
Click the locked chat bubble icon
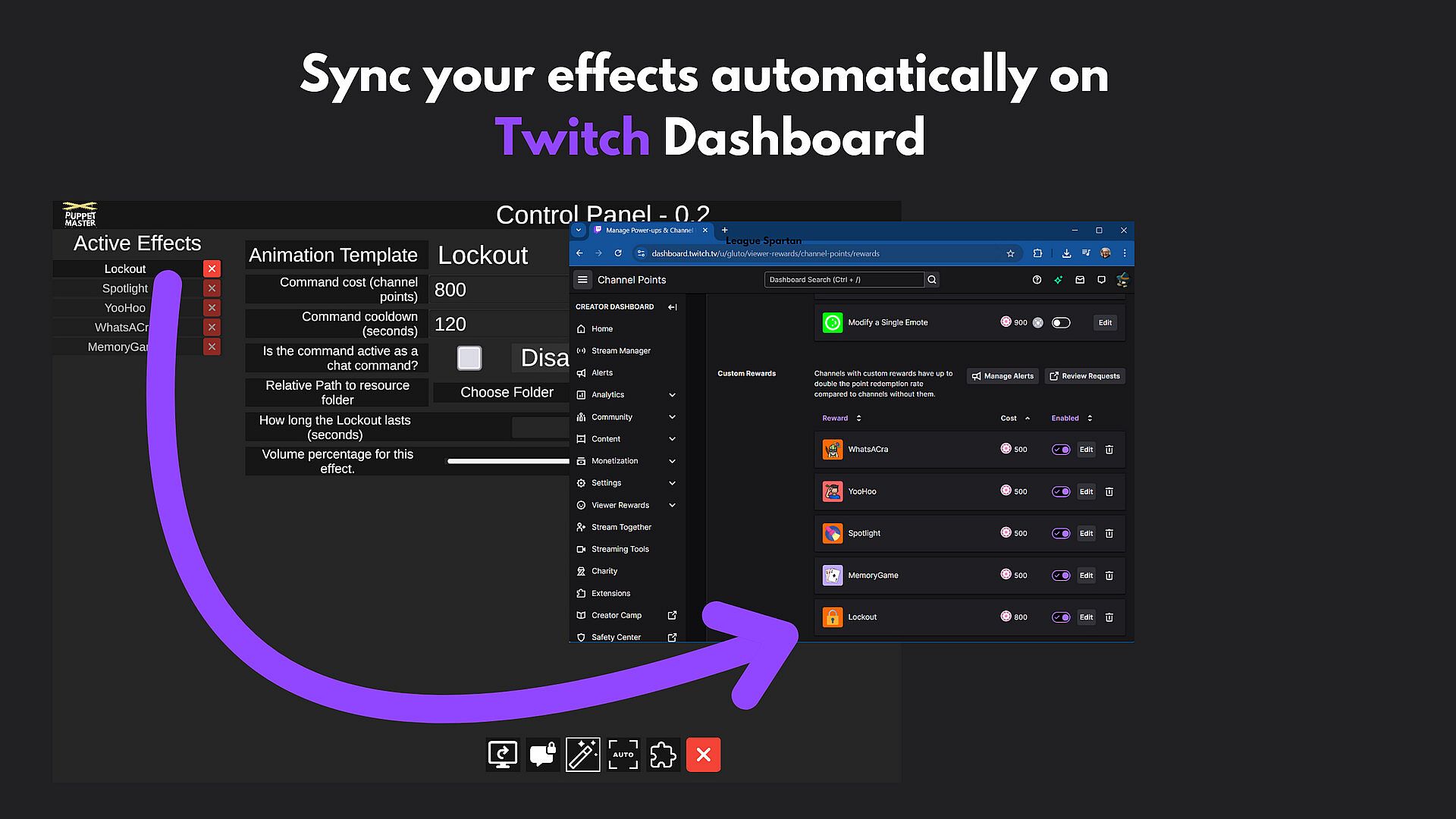click(543, 755)
